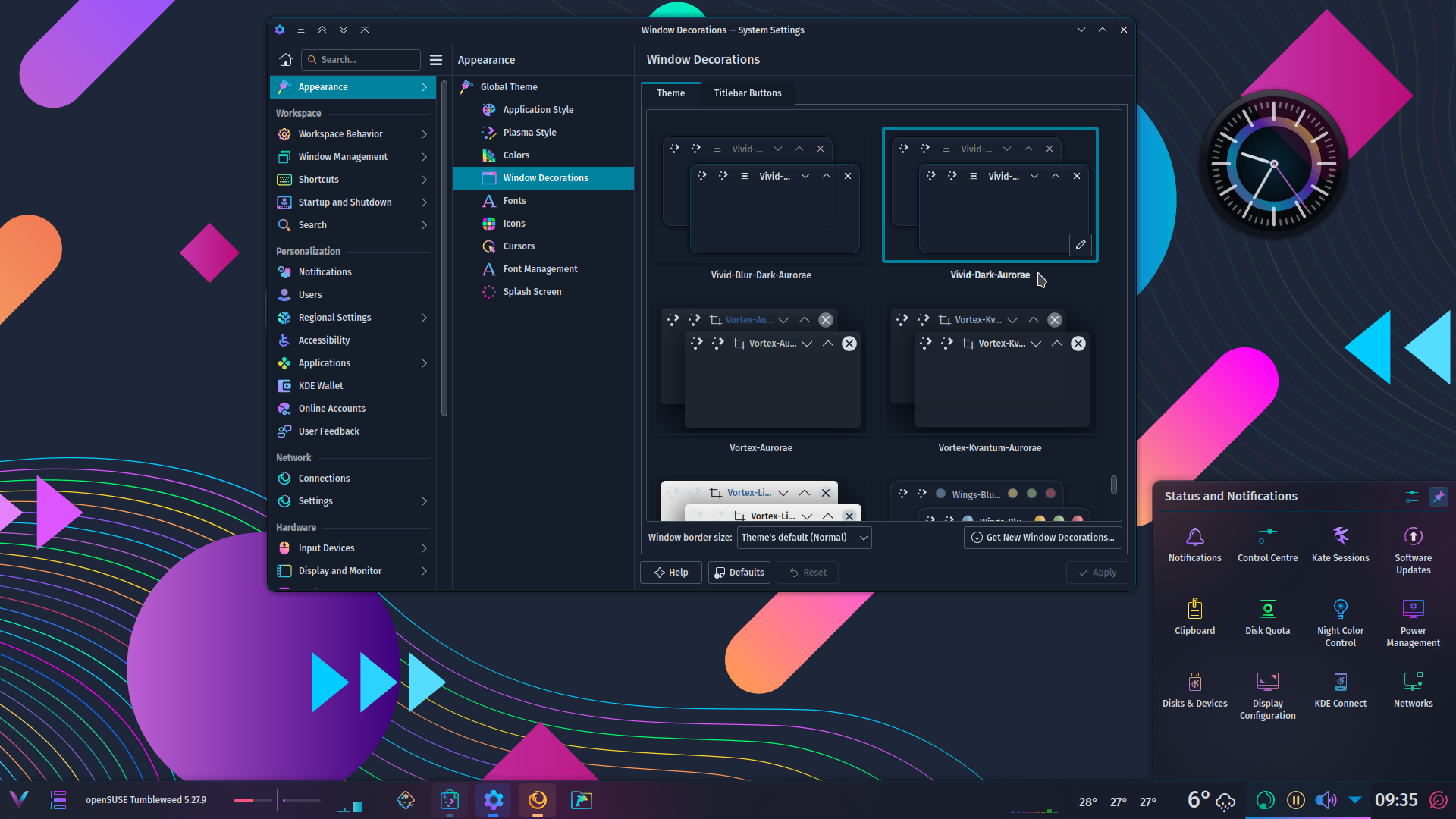The width and height of the screenshot is (1456, 819).
Task: Click the Splash Screen icon
Action: pyautogui.click(x=489, y=292)
